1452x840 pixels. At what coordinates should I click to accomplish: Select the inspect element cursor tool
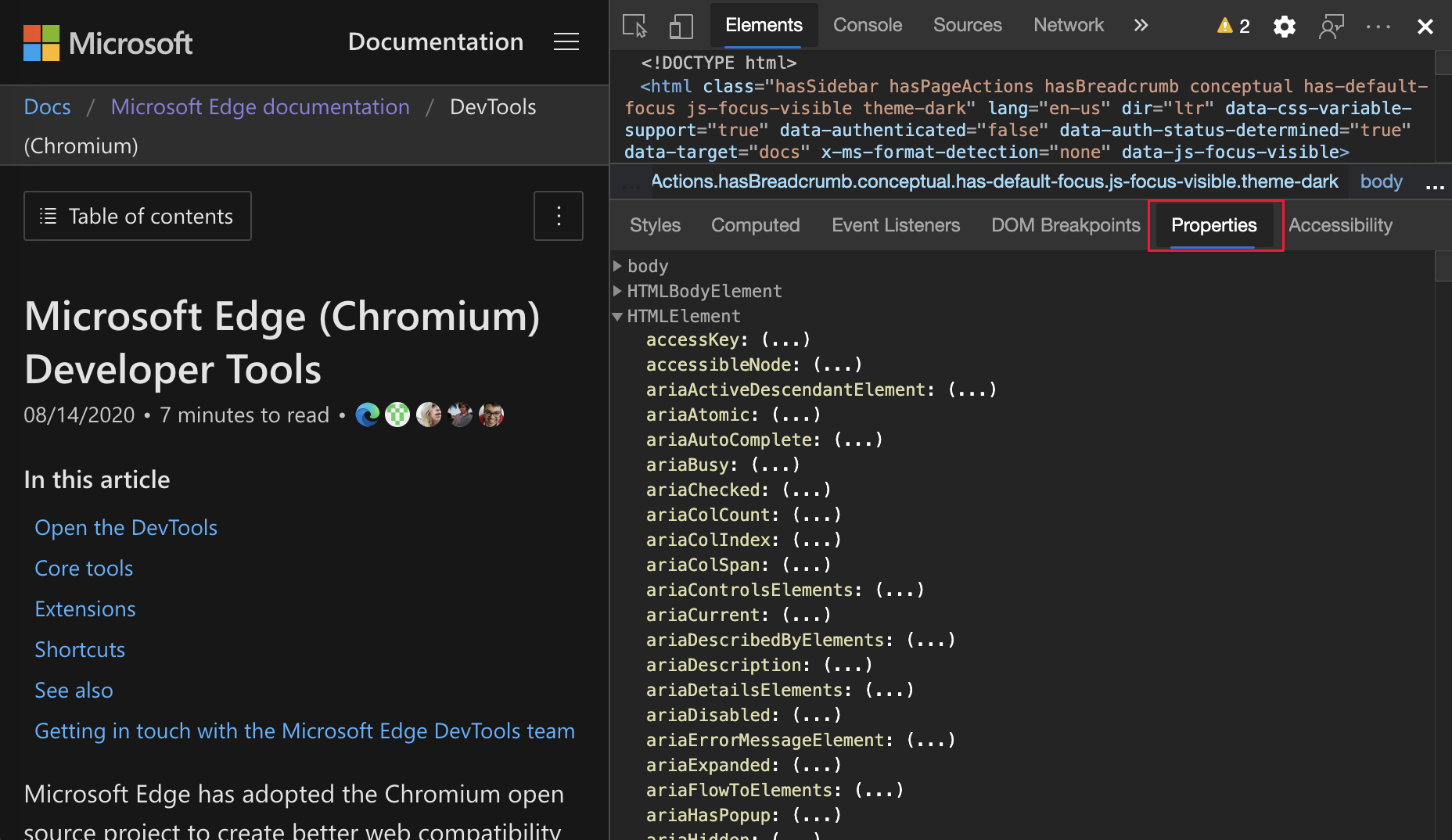click(634, 25)
